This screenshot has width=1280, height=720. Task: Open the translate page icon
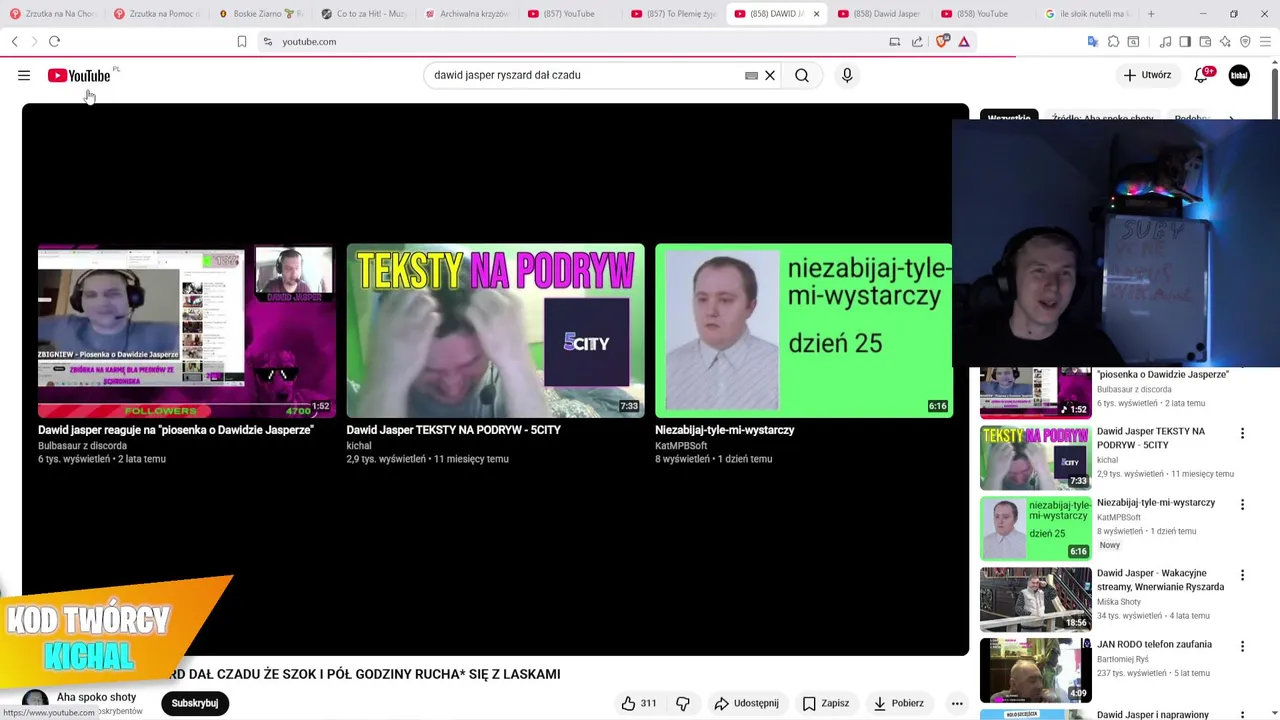click(1093, 41)
